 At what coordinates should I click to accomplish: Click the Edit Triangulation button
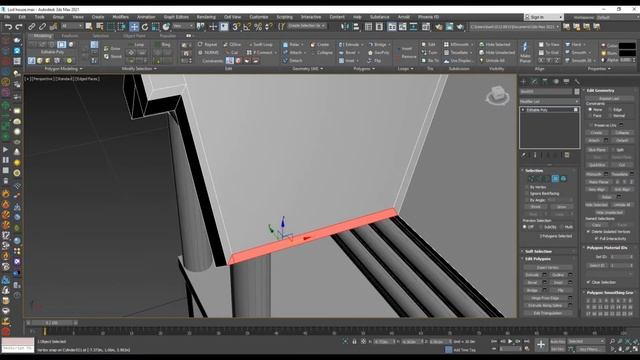pos(548,313)
